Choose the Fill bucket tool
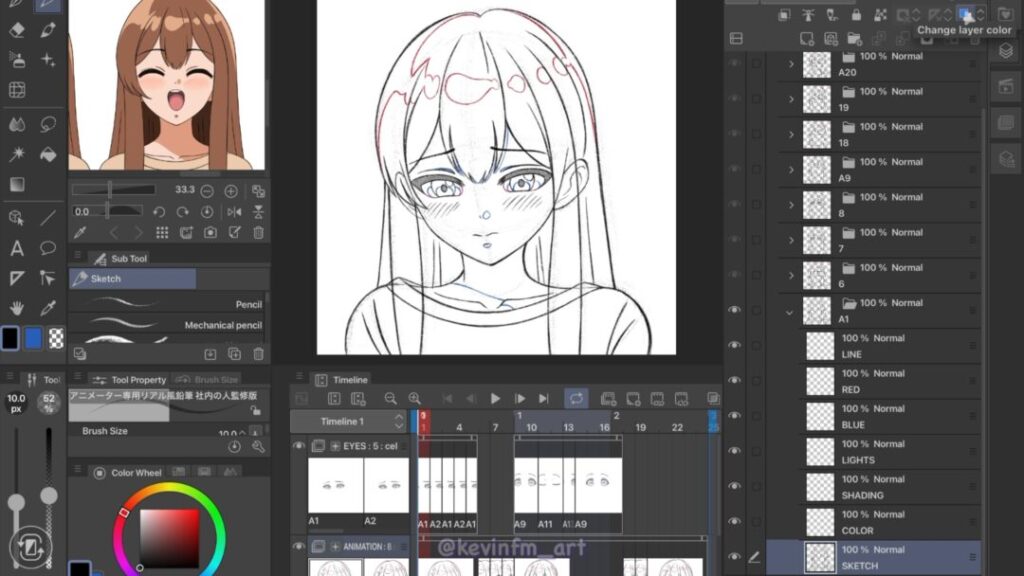The height and width of the screenshot is (576, 1024). (x=47, y=155)
